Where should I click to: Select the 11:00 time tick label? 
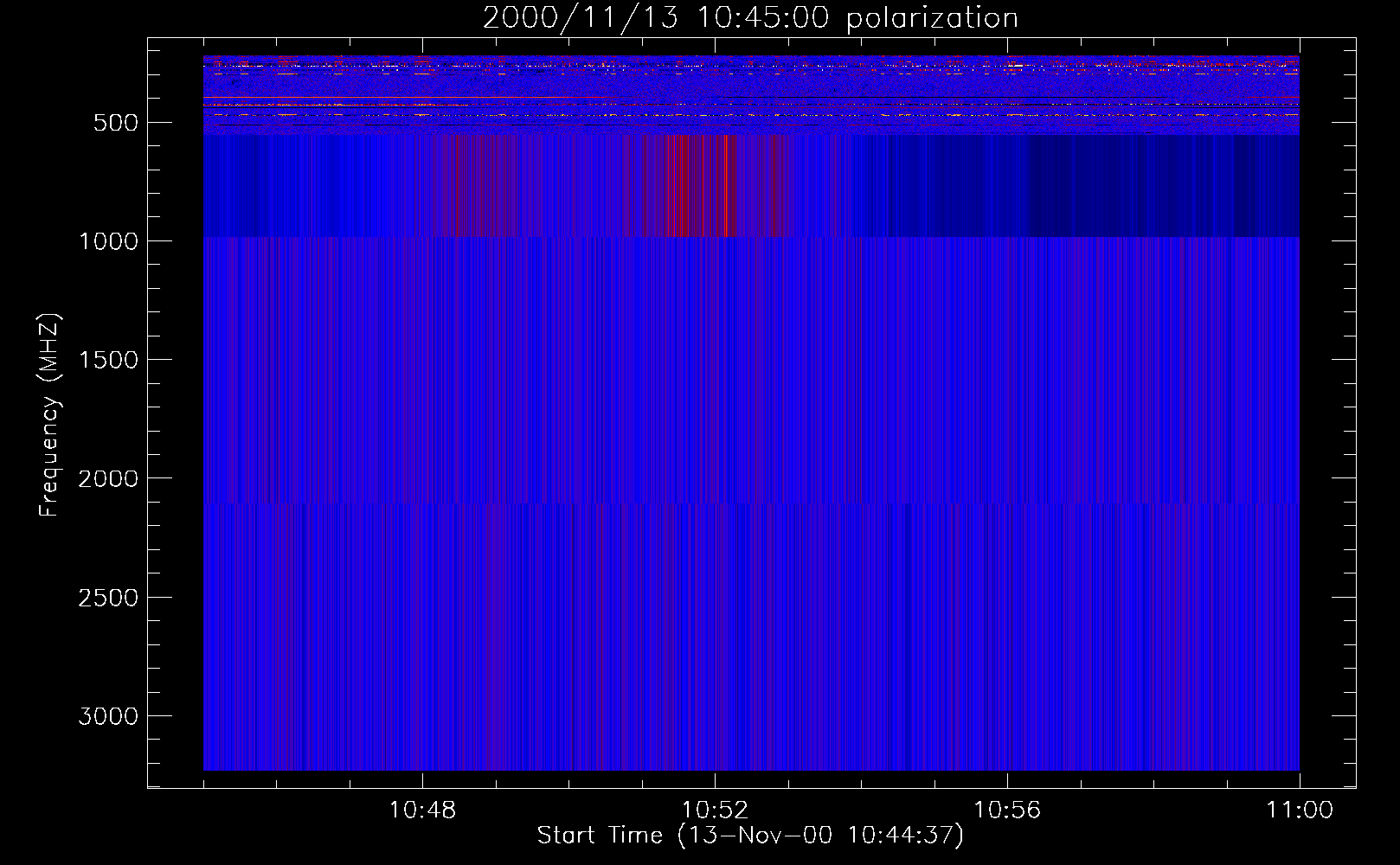coord(1299,811)
